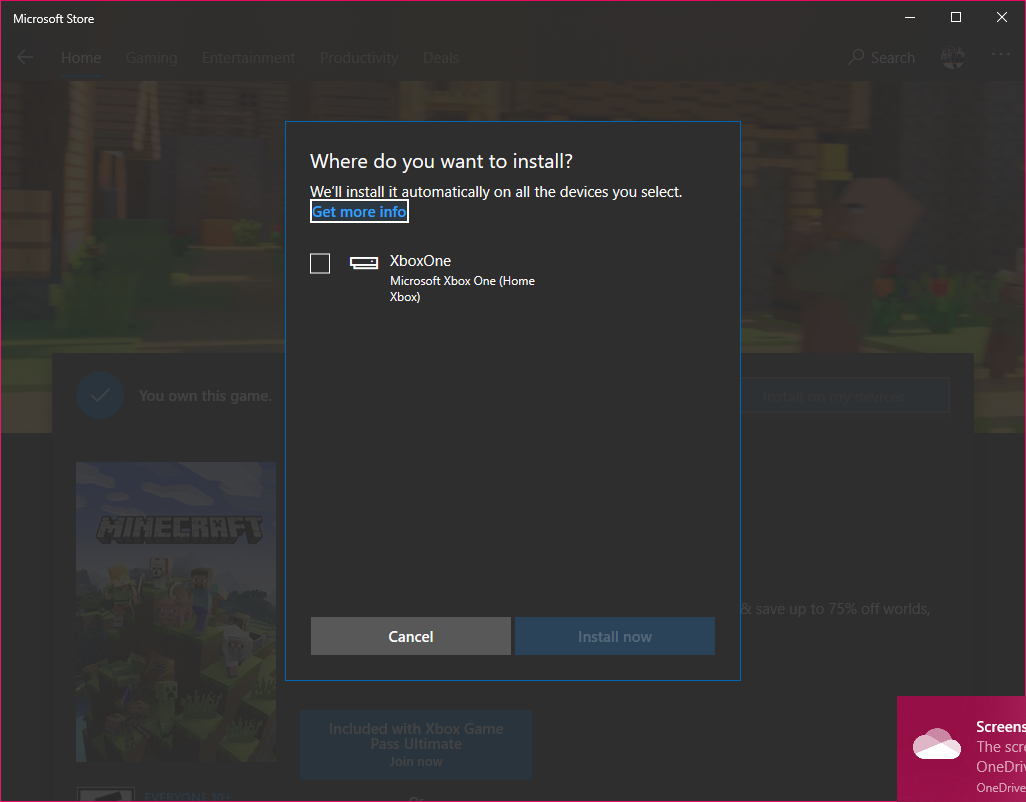The width and height of the screenshot is (1026, 802).
Task: Cancel the install dialog
Action: point(411,636)
